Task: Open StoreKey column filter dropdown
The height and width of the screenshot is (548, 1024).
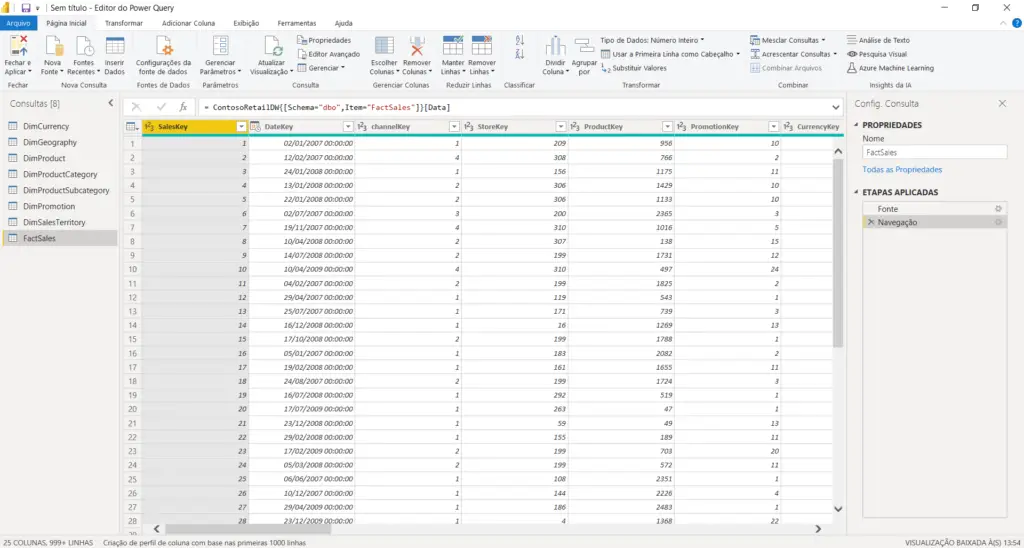Action: point(561,127)
